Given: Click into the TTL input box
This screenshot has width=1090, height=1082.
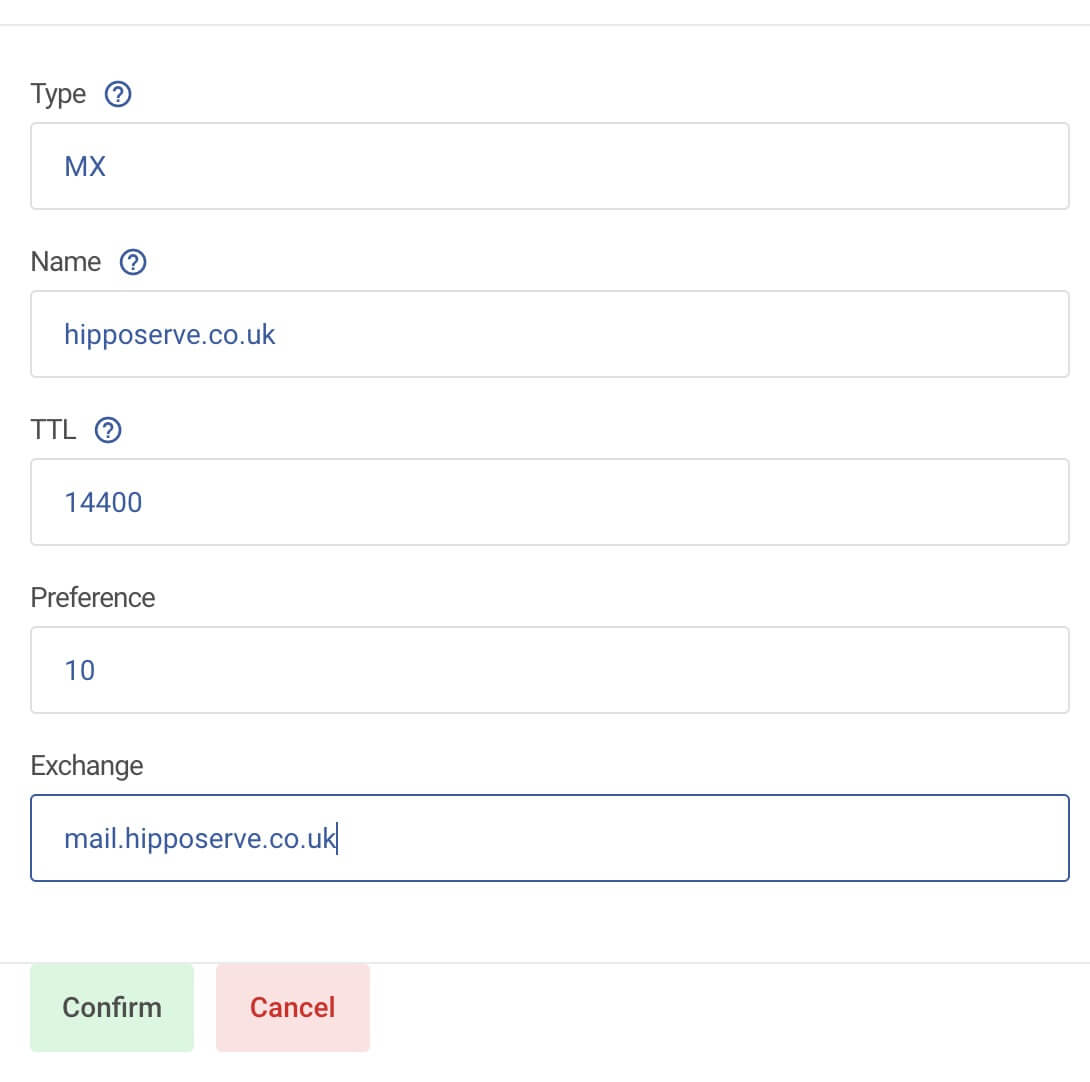Looking at the screenshot, I should coord(550,502).
